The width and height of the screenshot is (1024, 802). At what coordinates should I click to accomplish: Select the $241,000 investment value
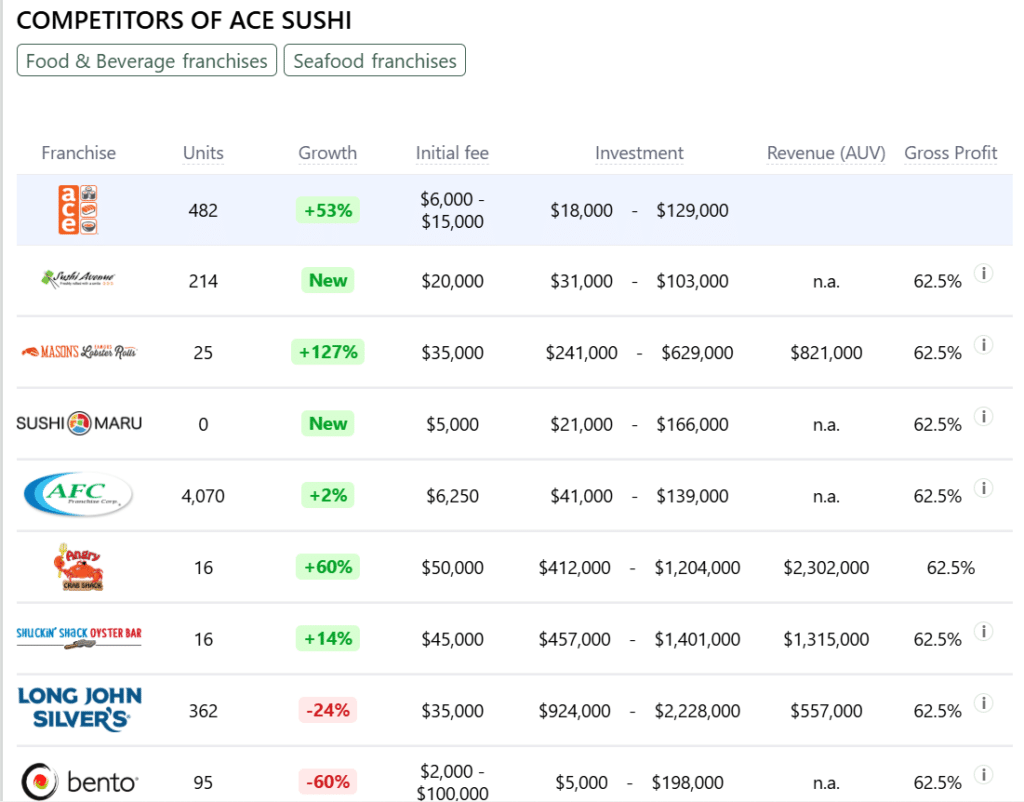point(581,353)
